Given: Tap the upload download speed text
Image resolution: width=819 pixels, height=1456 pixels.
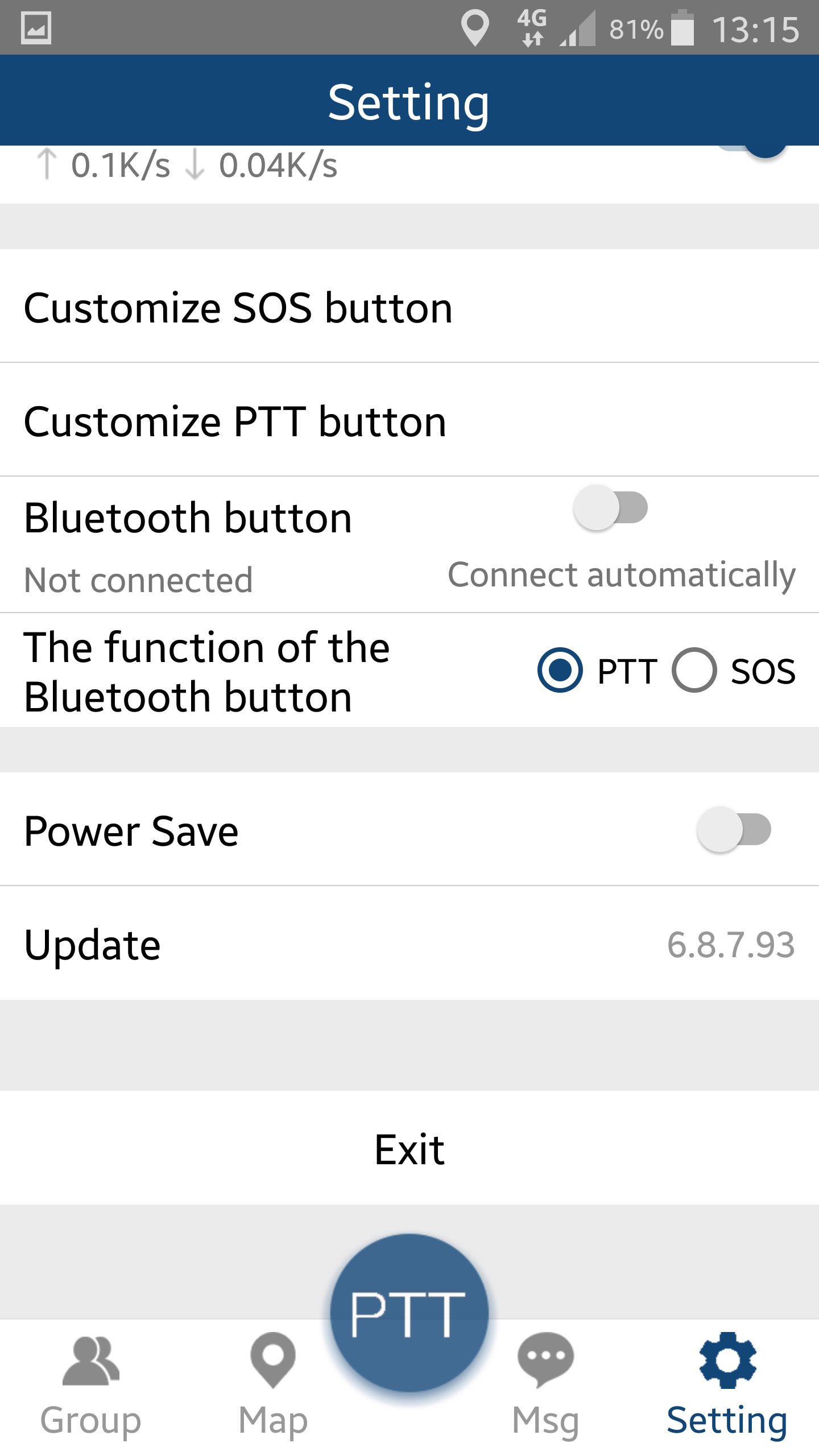Looking at the screenshot, I should click(187, 165).
